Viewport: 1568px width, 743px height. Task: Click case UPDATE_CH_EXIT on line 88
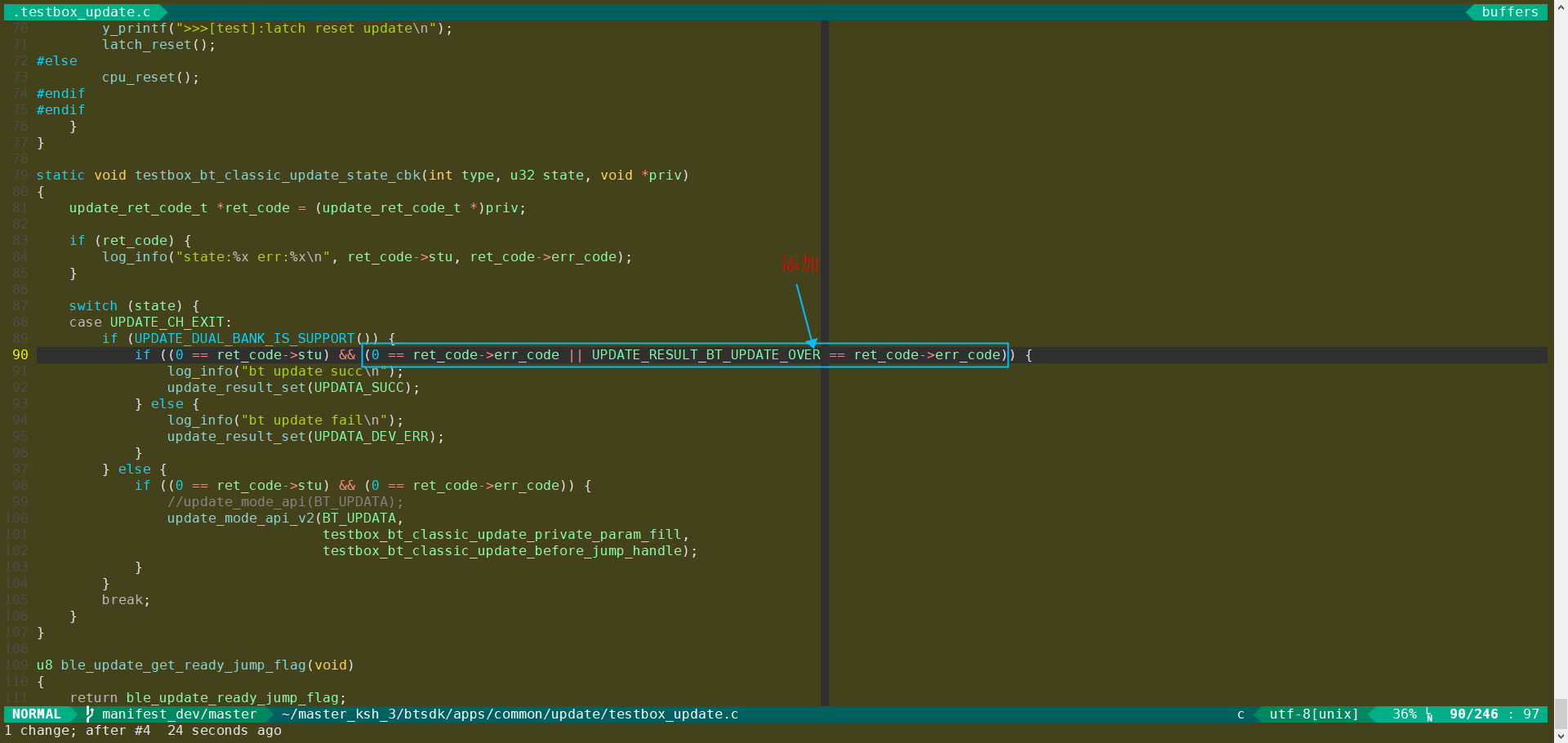click(150, 322)
